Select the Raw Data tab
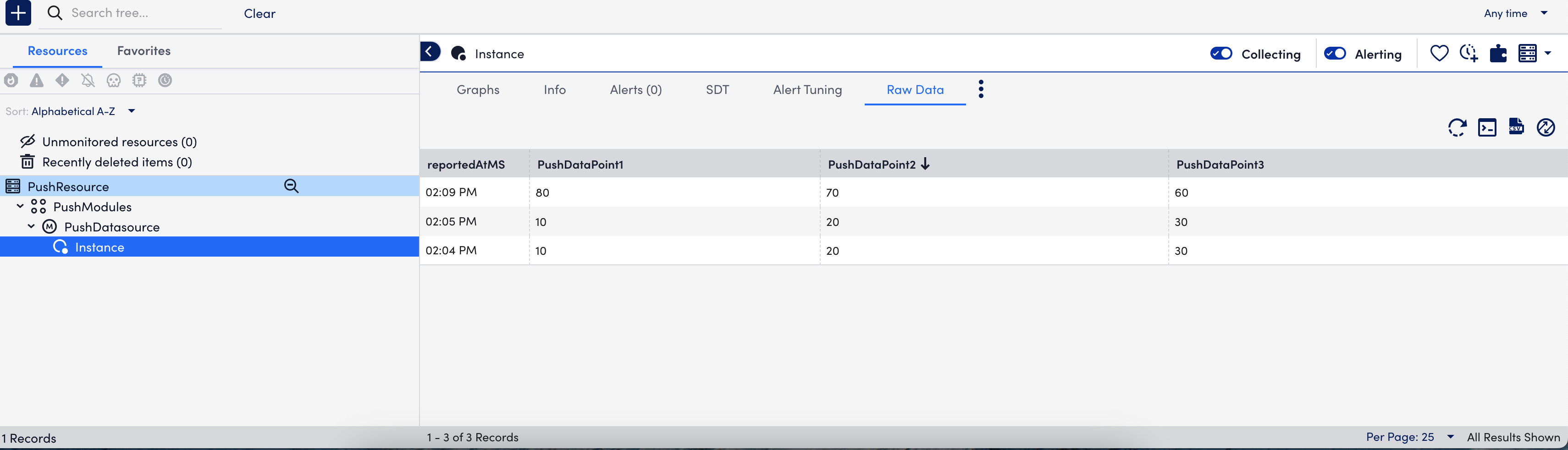1568x450 pixels. (915, 89)
